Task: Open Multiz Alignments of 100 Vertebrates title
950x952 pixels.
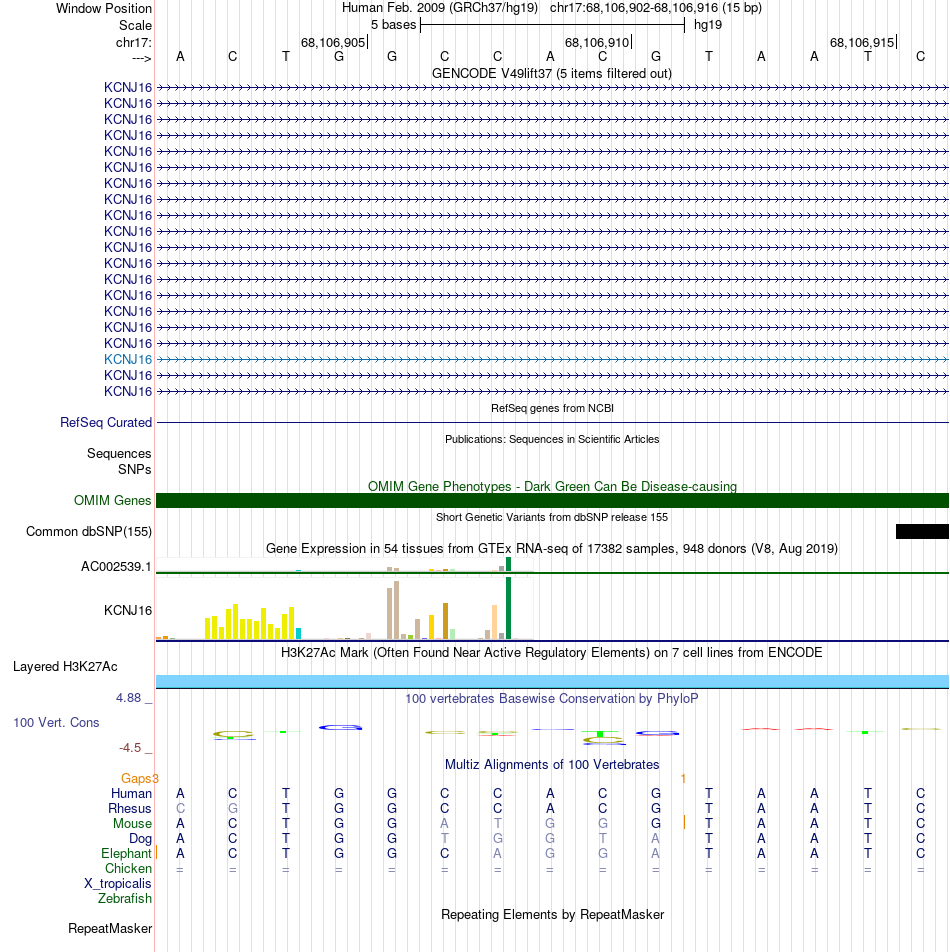Action: 552,764
